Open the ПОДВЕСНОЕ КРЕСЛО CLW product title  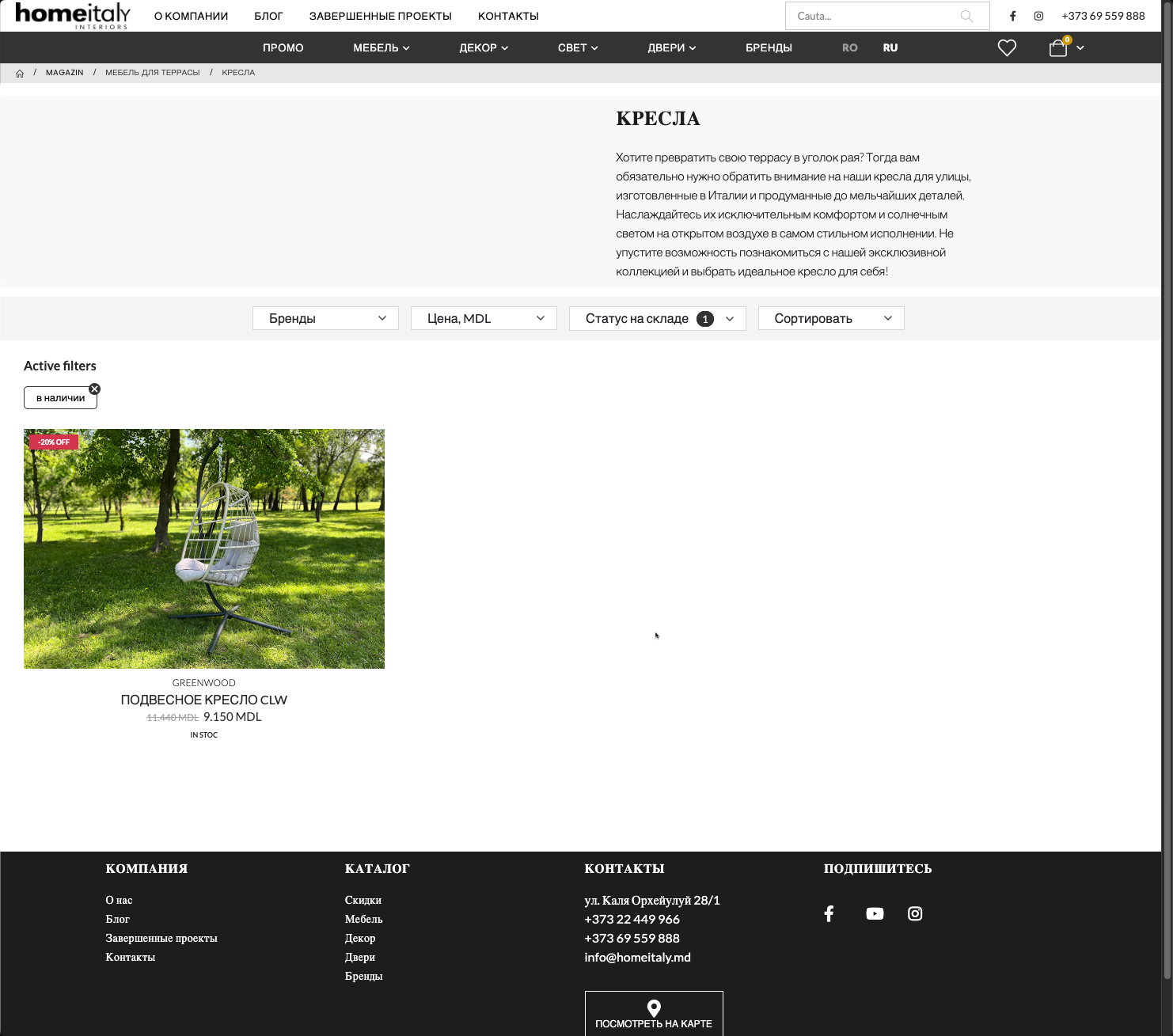[204, 700]
